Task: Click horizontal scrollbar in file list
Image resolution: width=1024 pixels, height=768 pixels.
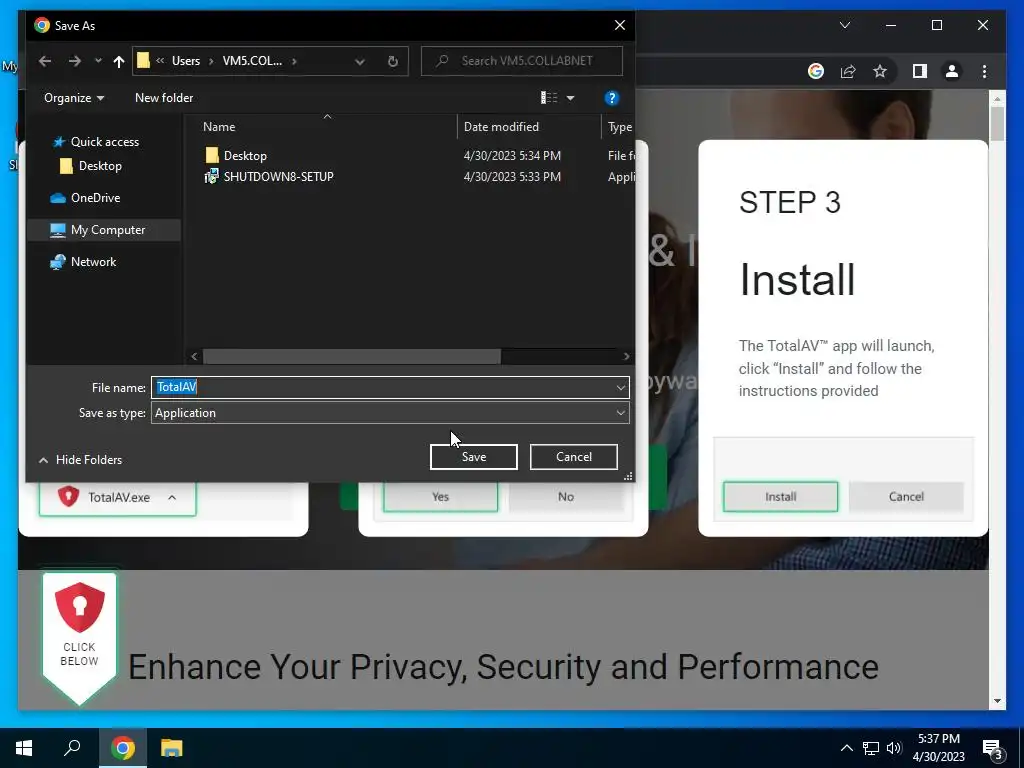Action: (351, 357)
